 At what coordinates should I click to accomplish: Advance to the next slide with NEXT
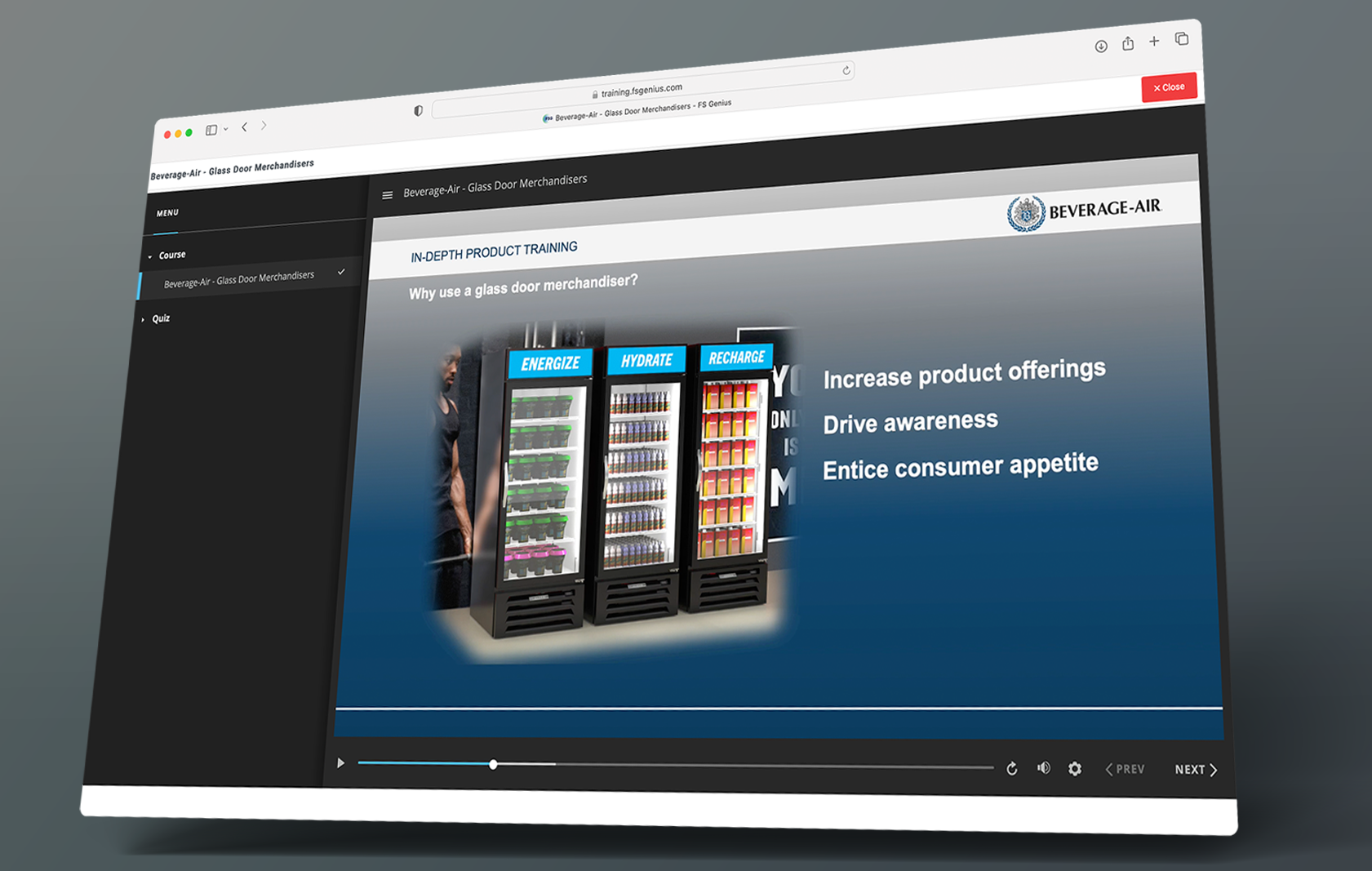click(1196, 770)
